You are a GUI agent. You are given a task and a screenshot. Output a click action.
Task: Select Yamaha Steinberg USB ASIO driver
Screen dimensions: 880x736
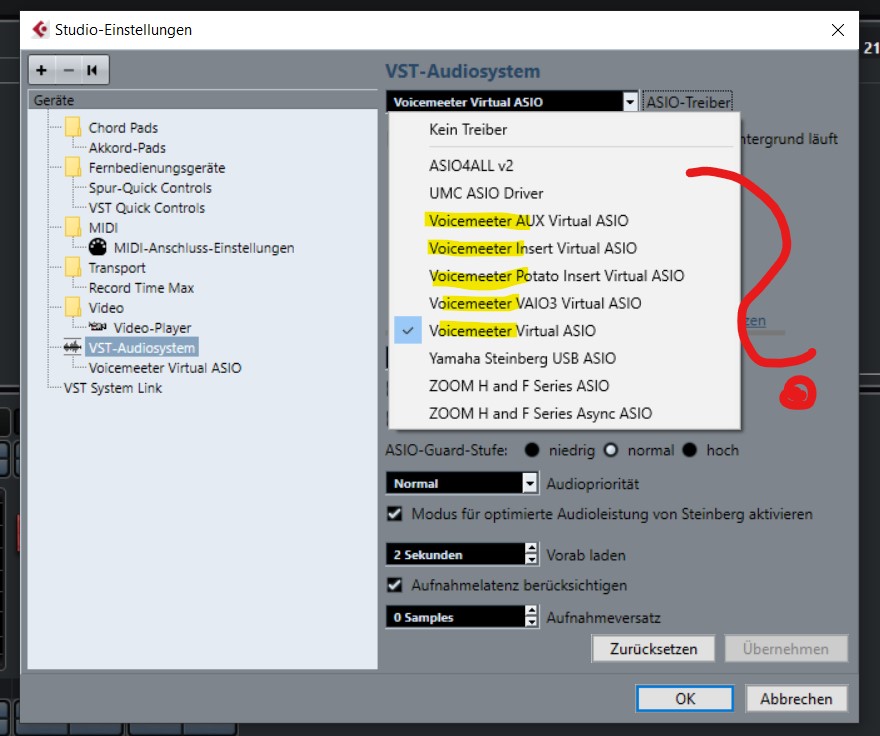(x=522, y=358)
